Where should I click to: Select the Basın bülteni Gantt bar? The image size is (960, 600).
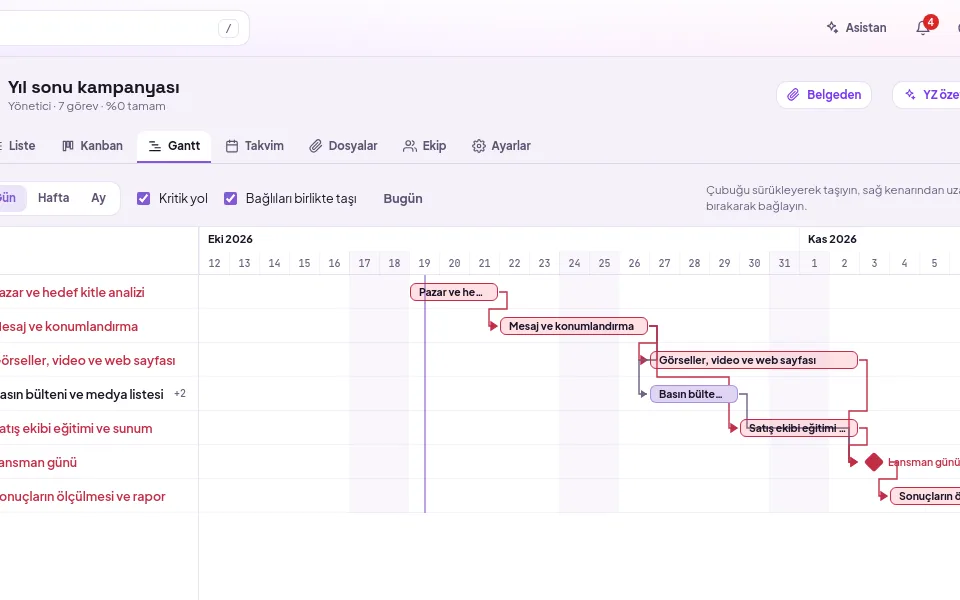[x=694, y=394]
